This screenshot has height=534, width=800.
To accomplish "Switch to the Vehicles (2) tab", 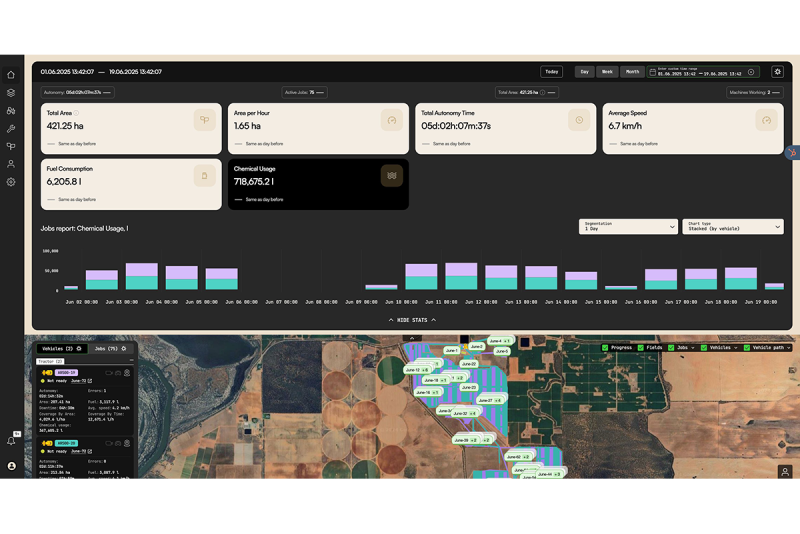I will pyautogui.click(x=62, y=349).
